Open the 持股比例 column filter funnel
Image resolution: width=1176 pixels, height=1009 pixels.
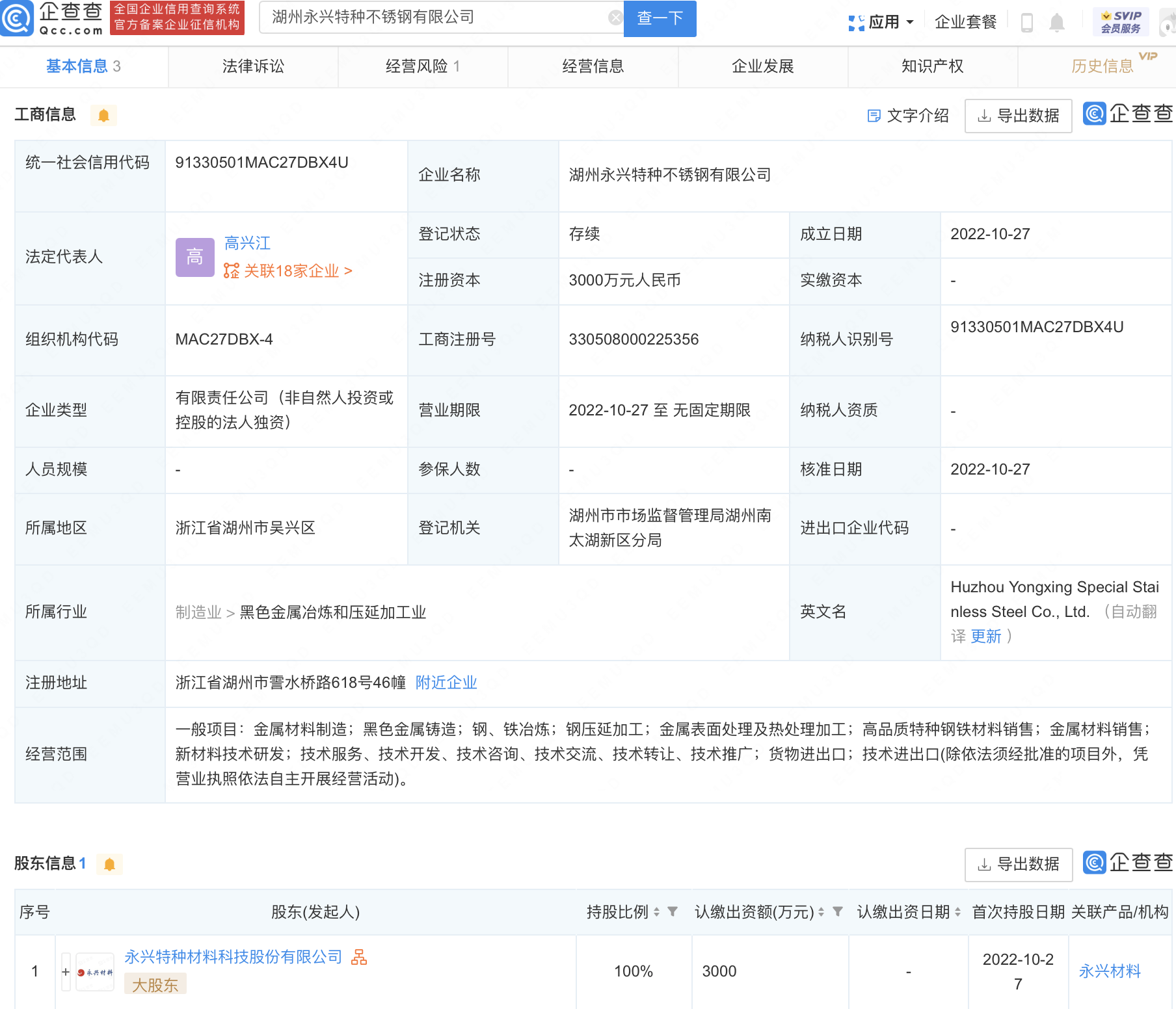(x=673, y=912)
